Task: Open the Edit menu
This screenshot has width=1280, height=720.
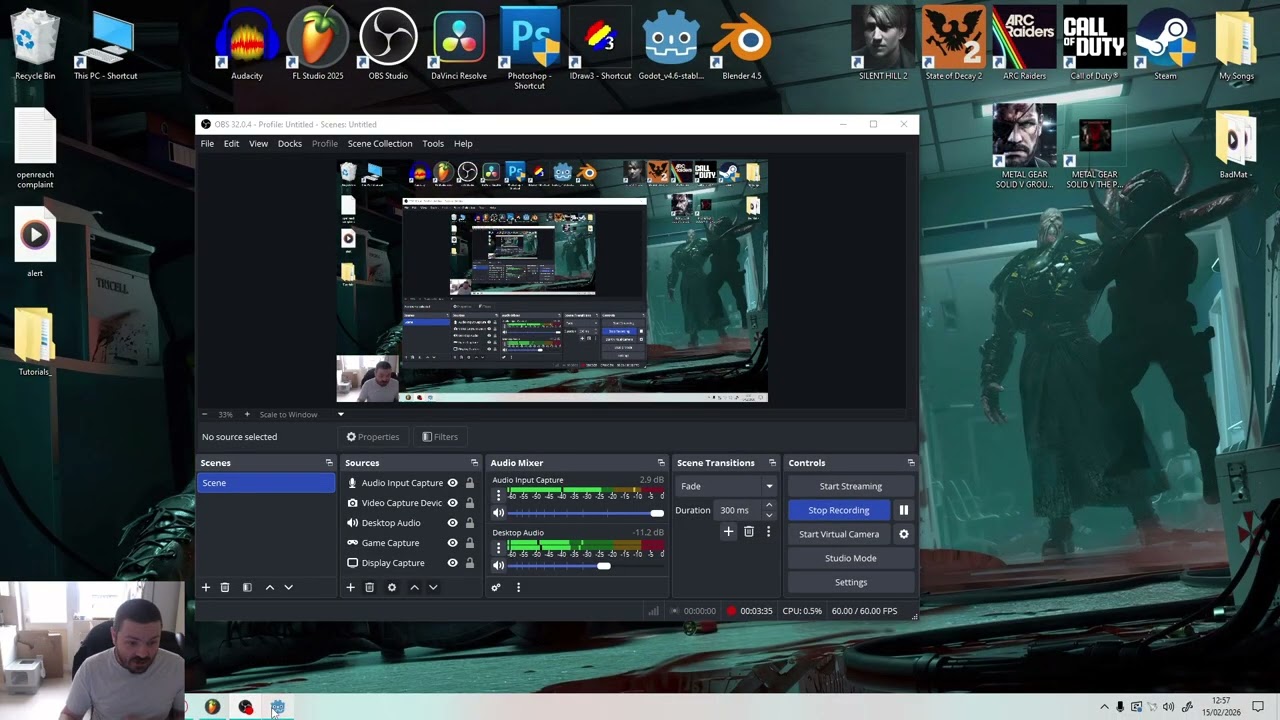Action: [231, 144]
